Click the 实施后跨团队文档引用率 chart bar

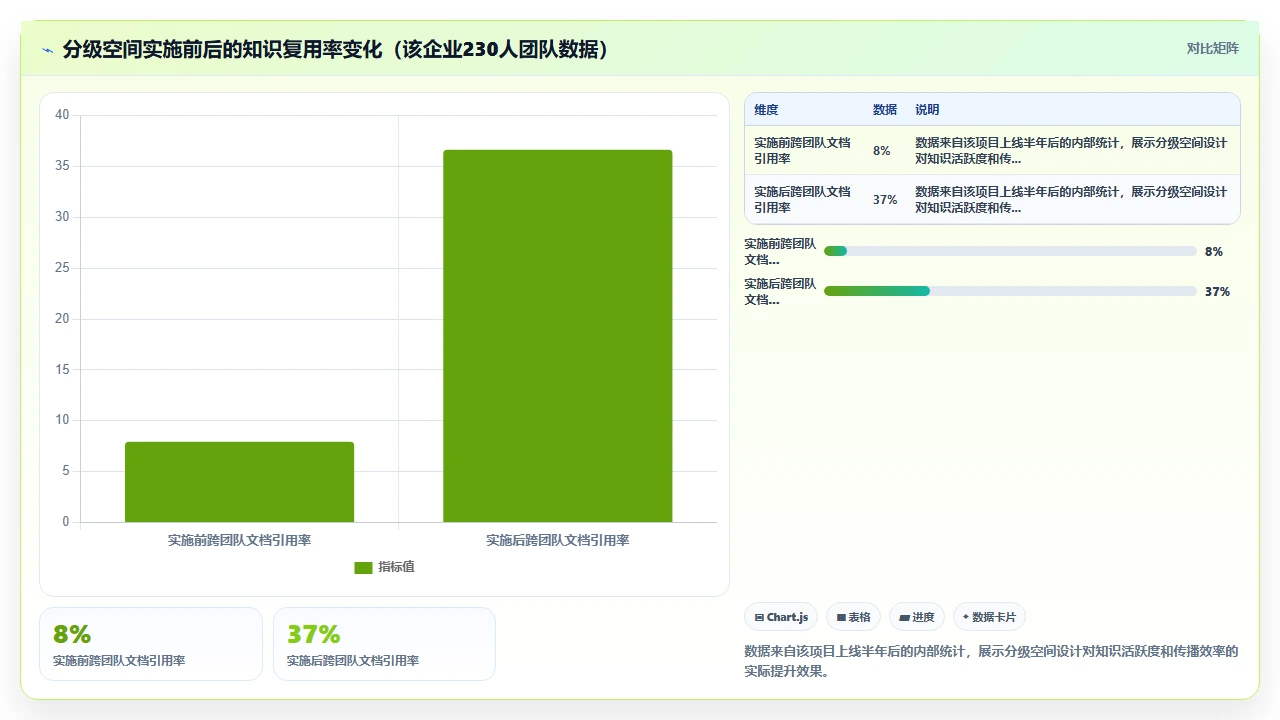[x=558, y=336]
